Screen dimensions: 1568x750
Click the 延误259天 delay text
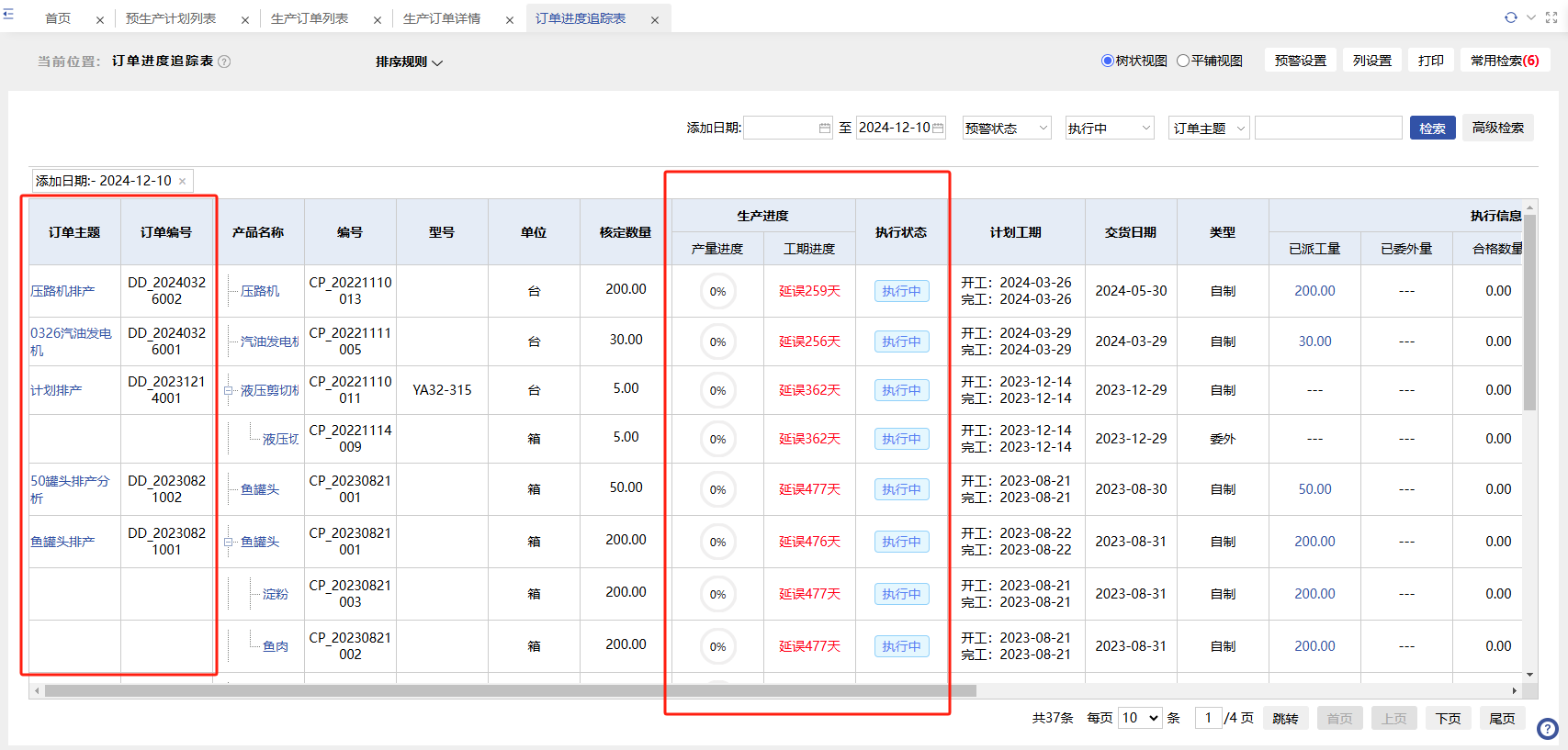pyautogui.click(x=809, y=291)
